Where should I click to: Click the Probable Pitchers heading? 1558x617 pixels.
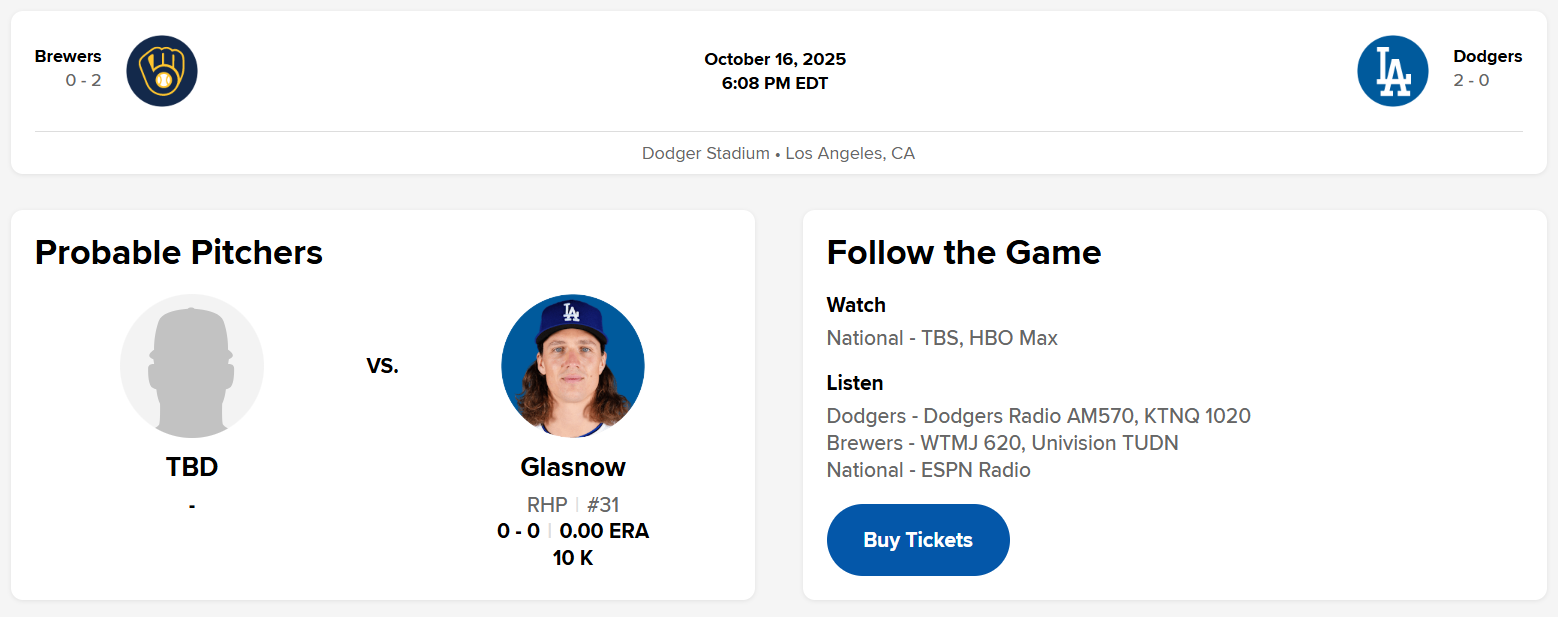pos(179,253)
